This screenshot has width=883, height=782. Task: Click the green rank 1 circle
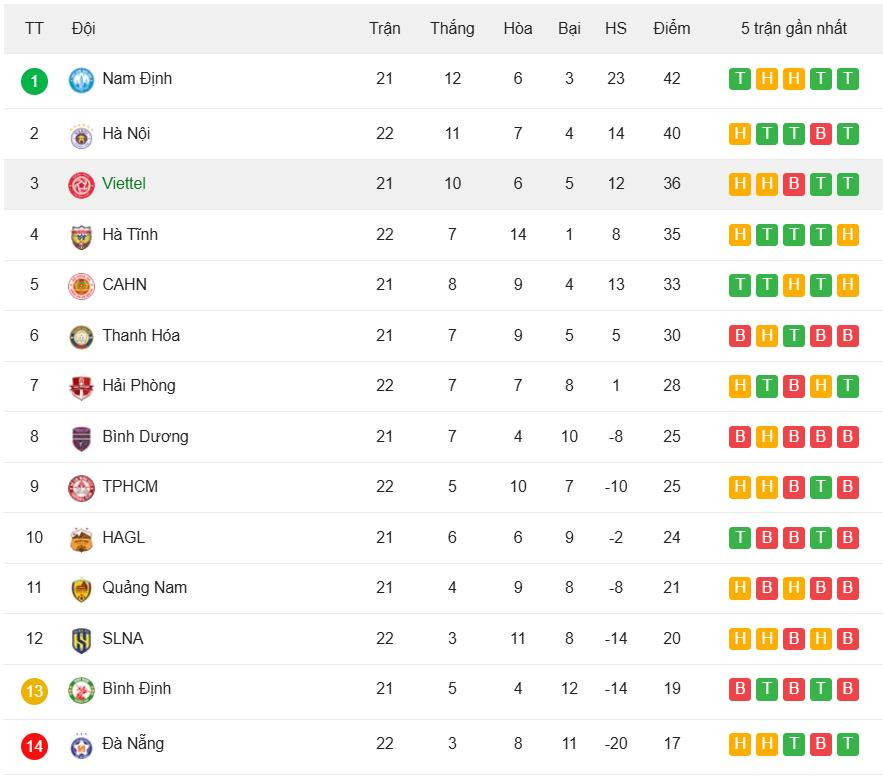point(34,81)
